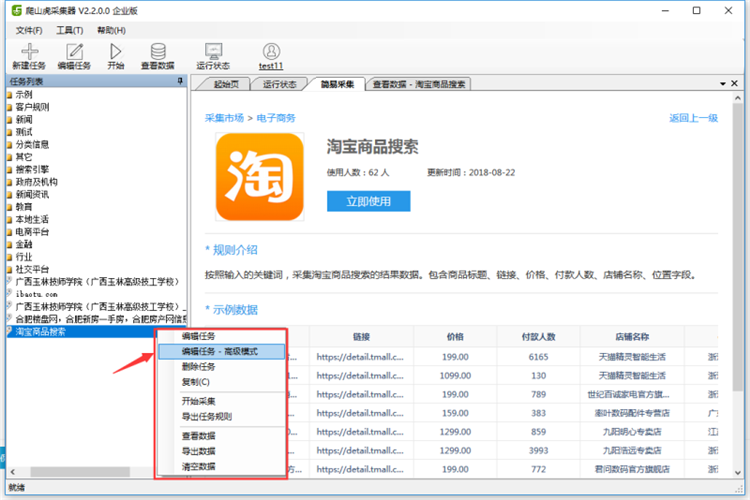Click the test11 user account icon

271,51
